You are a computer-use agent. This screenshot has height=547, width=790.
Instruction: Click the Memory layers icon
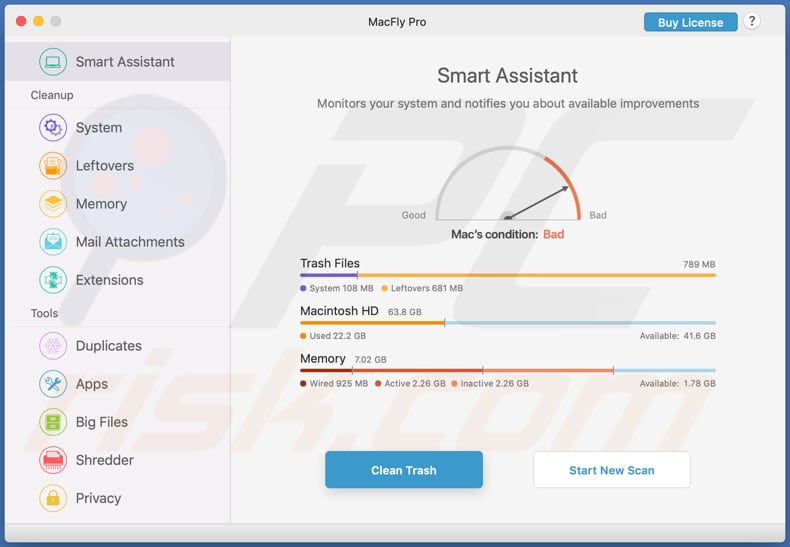tap(53, 204)
